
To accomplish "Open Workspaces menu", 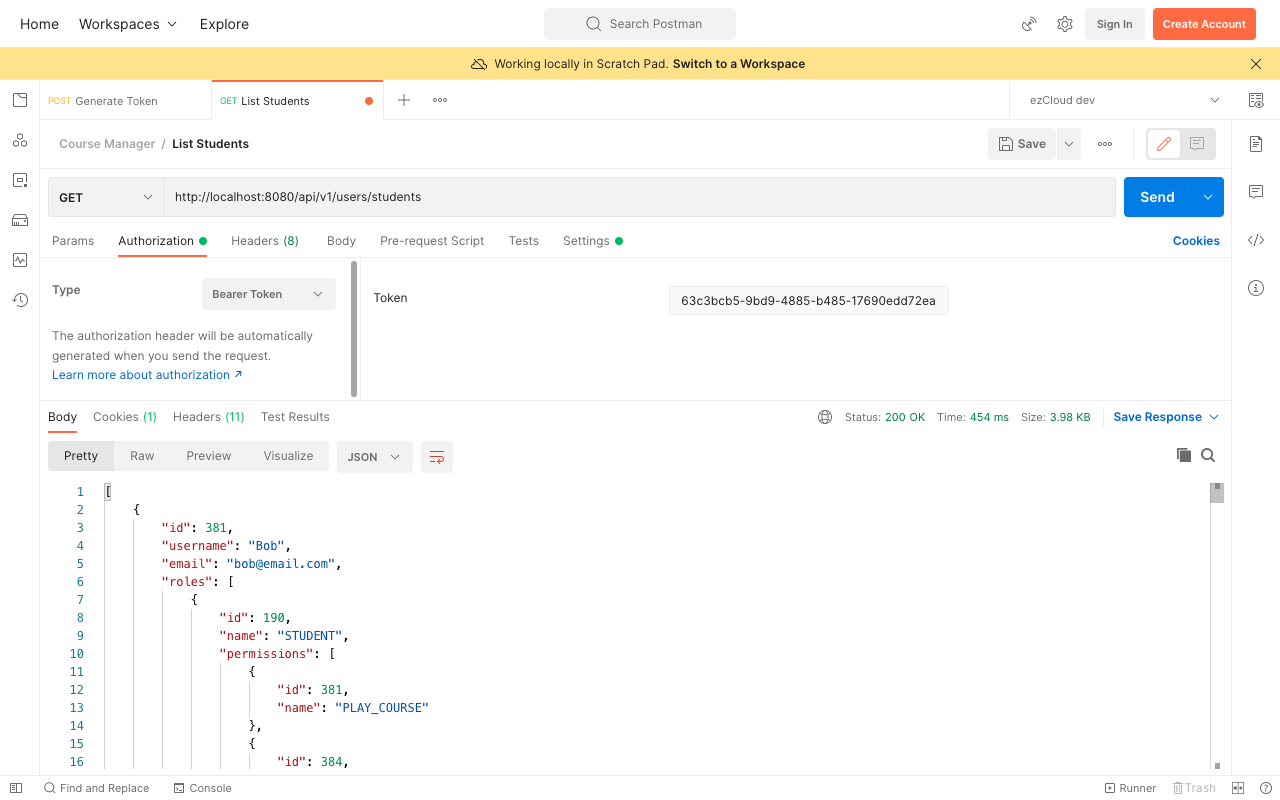I will (x=128, y=24).
